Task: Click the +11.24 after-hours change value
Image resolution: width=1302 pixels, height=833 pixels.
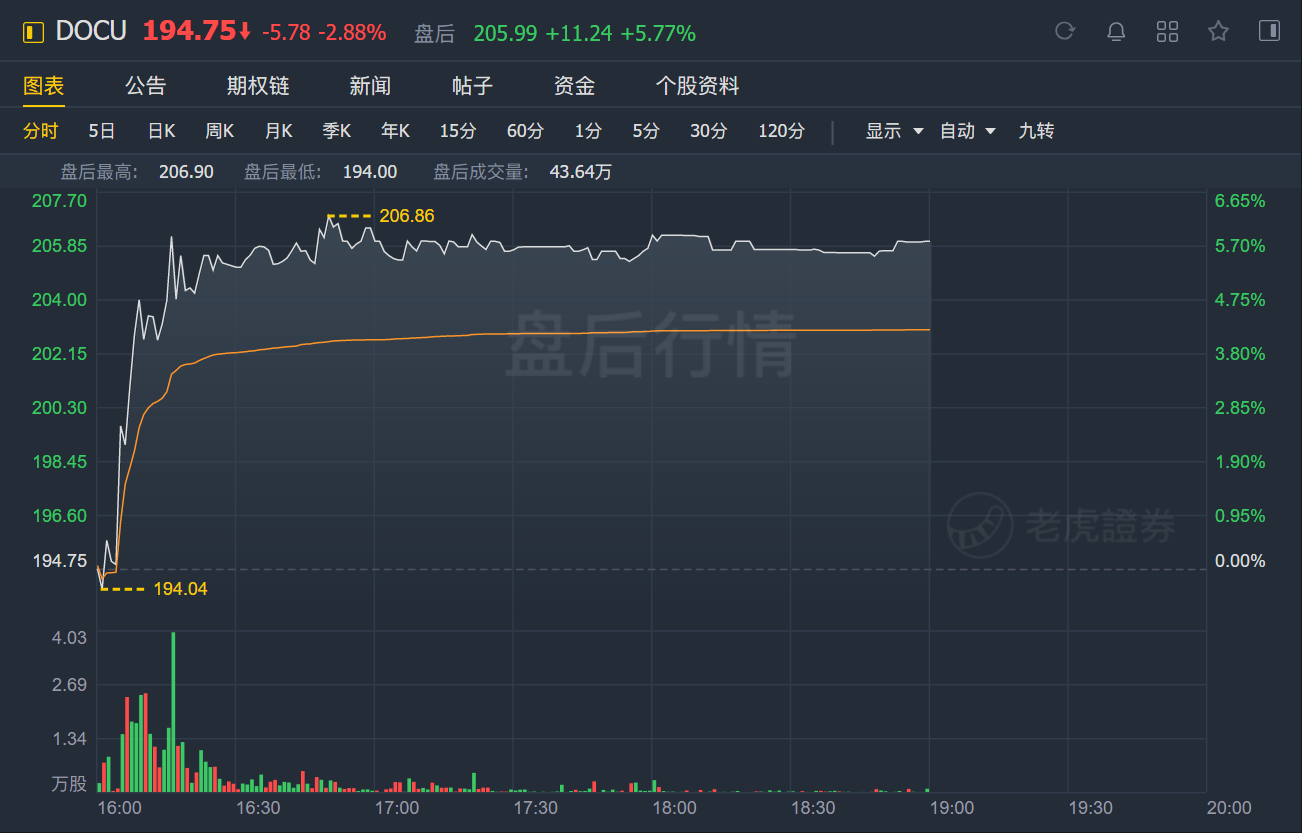Action: [578, 33]
